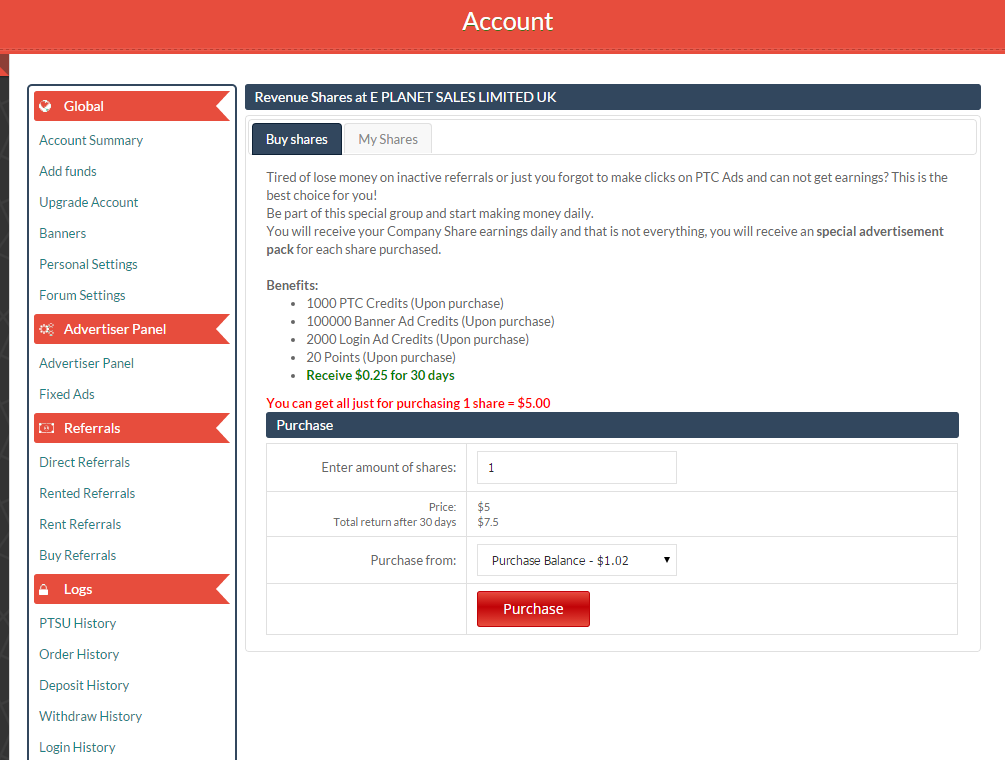Click the Global section header
The height and width of the screenshot is (760, 1005).
pyautogui.click(x=131, y=106)
